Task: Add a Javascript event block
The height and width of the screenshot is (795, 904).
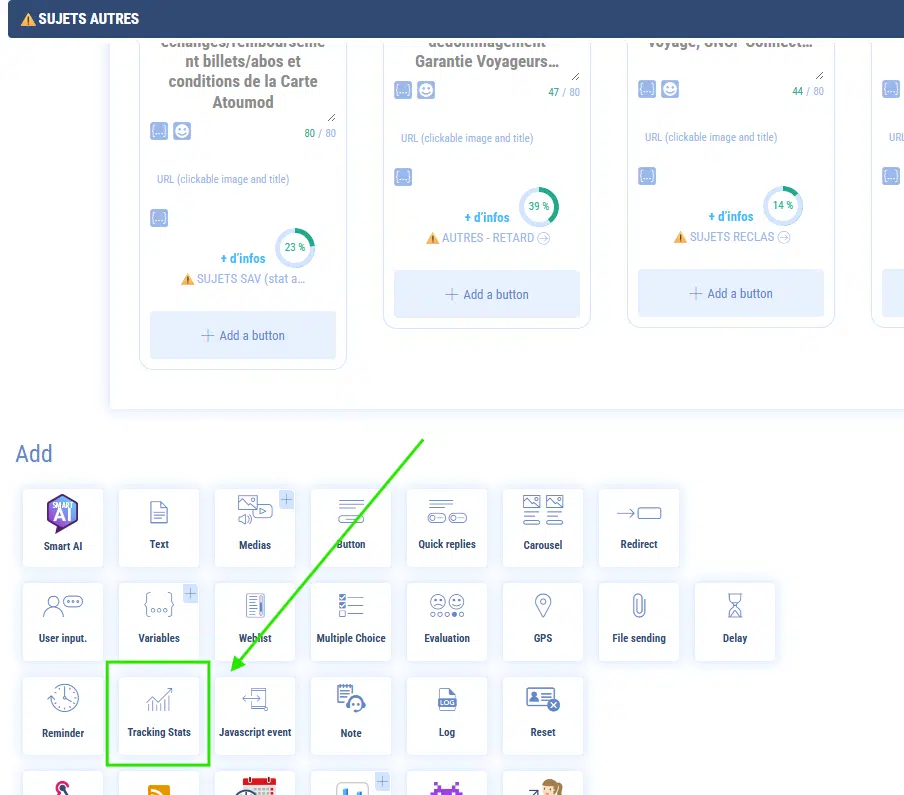Action: point(255,716)
